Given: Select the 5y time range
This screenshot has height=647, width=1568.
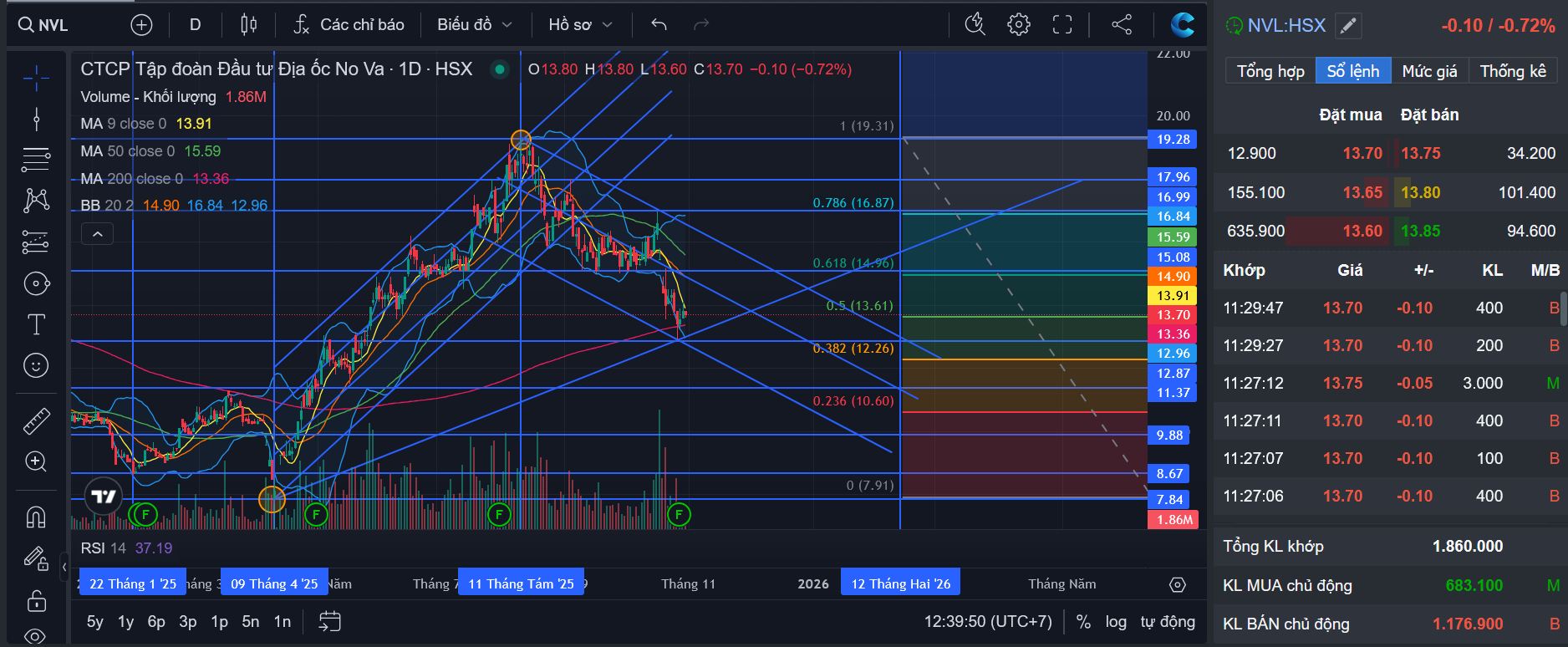Looking at the screenshot, I should point(95,622).
